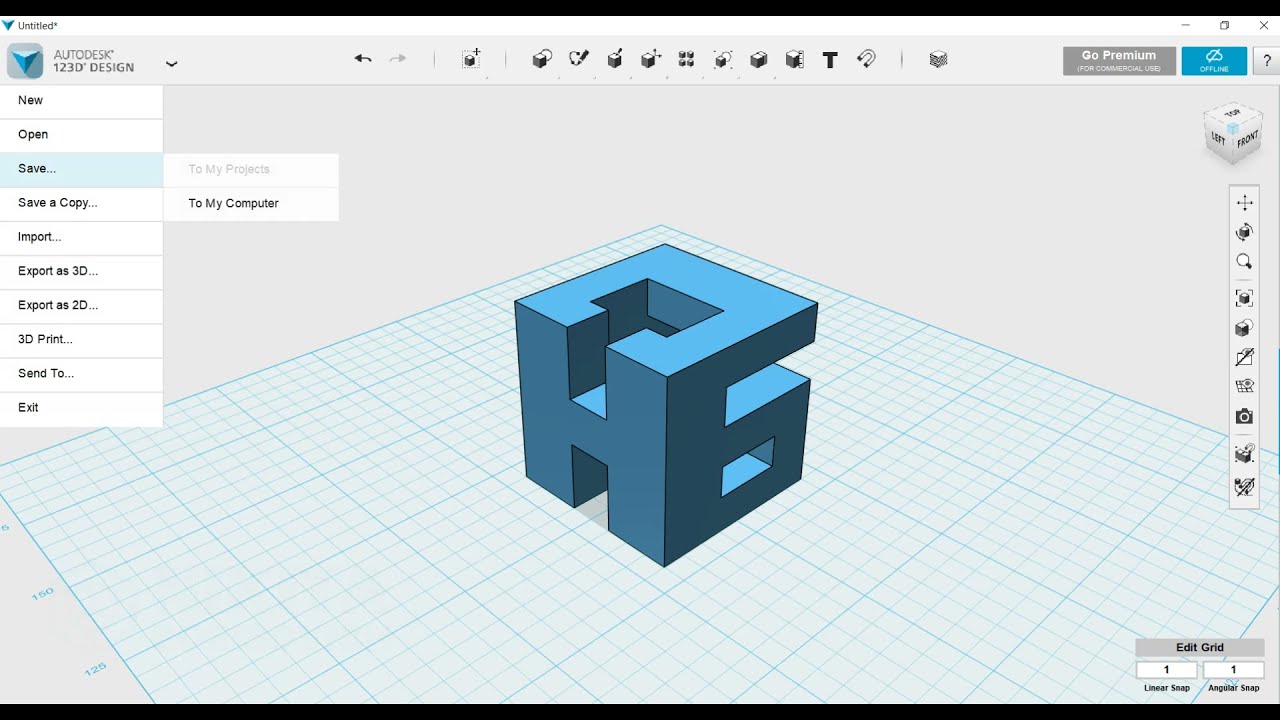Click the Offline cloud status button
1280x720 pixels.
tap(1214, 61)
